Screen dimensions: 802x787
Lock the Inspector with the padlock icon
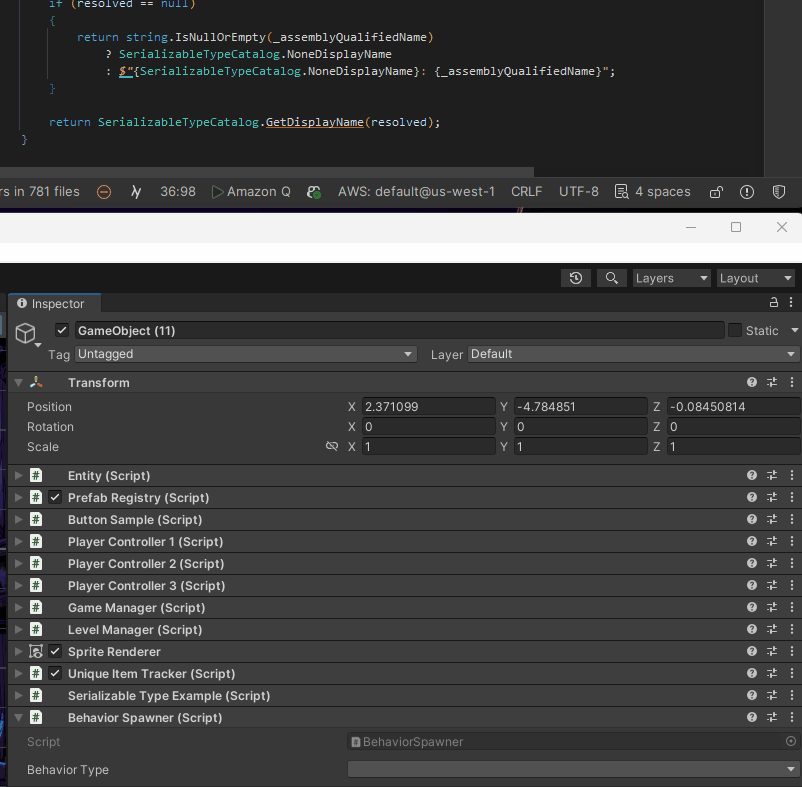pyautogui.click(x=773, y=302)
